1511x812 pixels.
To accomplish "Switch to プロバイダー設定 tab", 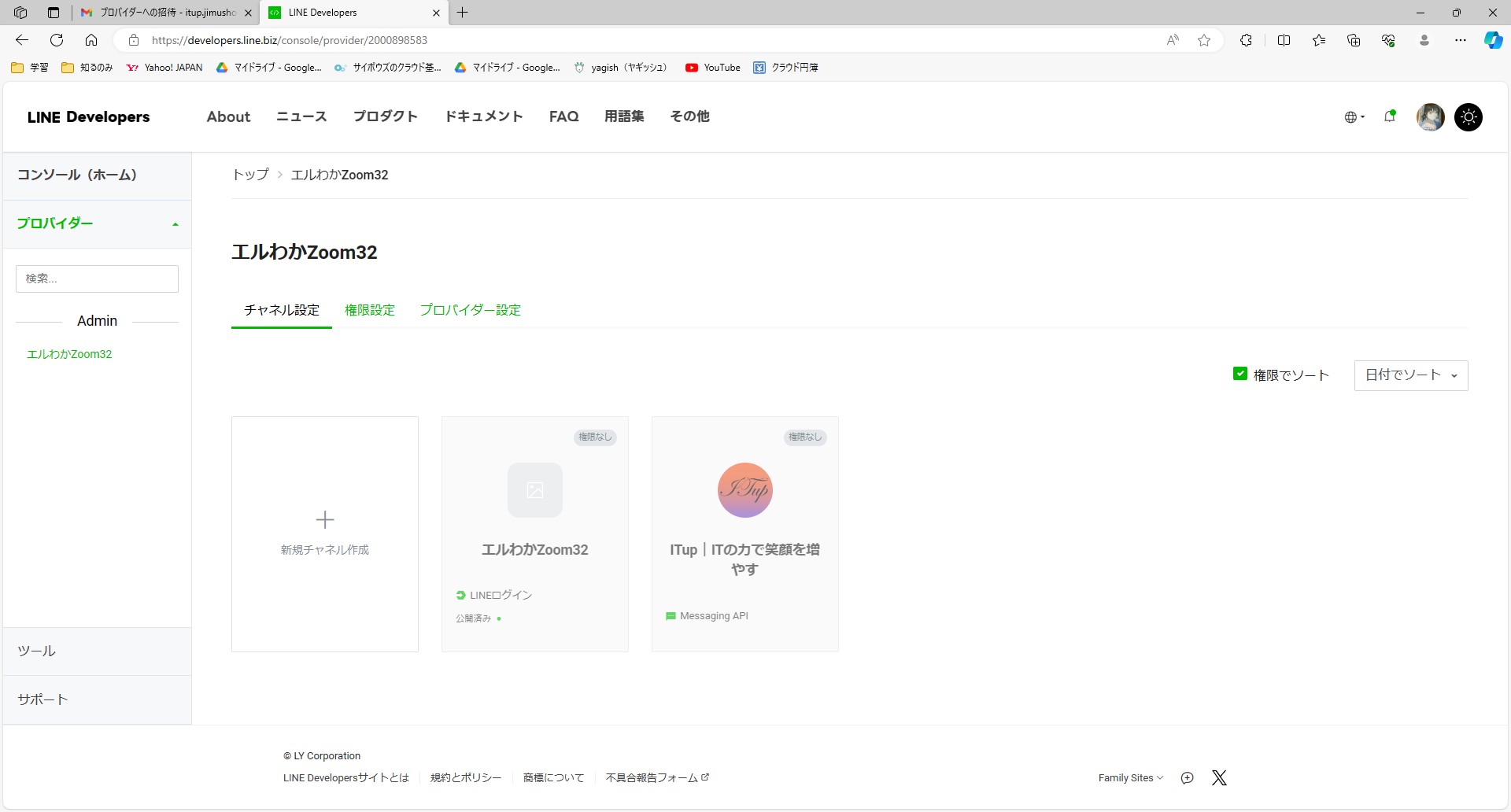I will (x=470, y=310).
